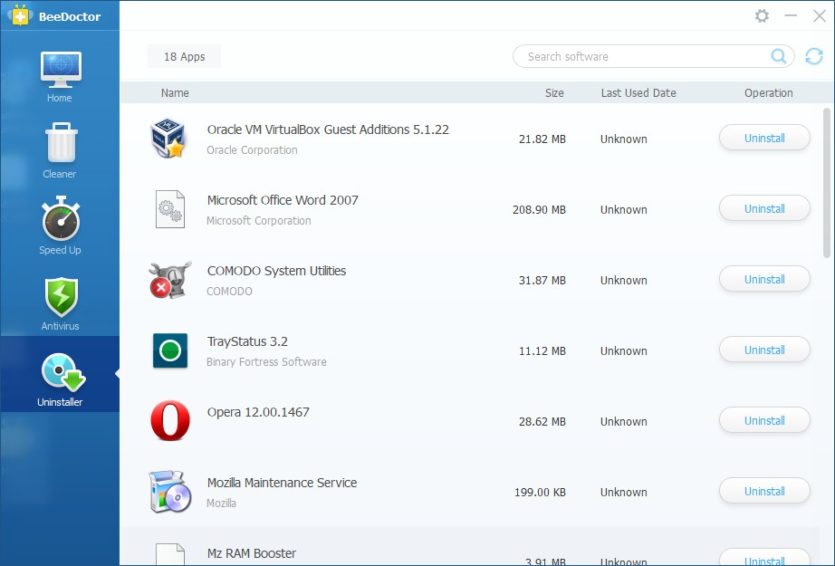
Task: Click the 21.82 MB size value
Action: (542, 140)
